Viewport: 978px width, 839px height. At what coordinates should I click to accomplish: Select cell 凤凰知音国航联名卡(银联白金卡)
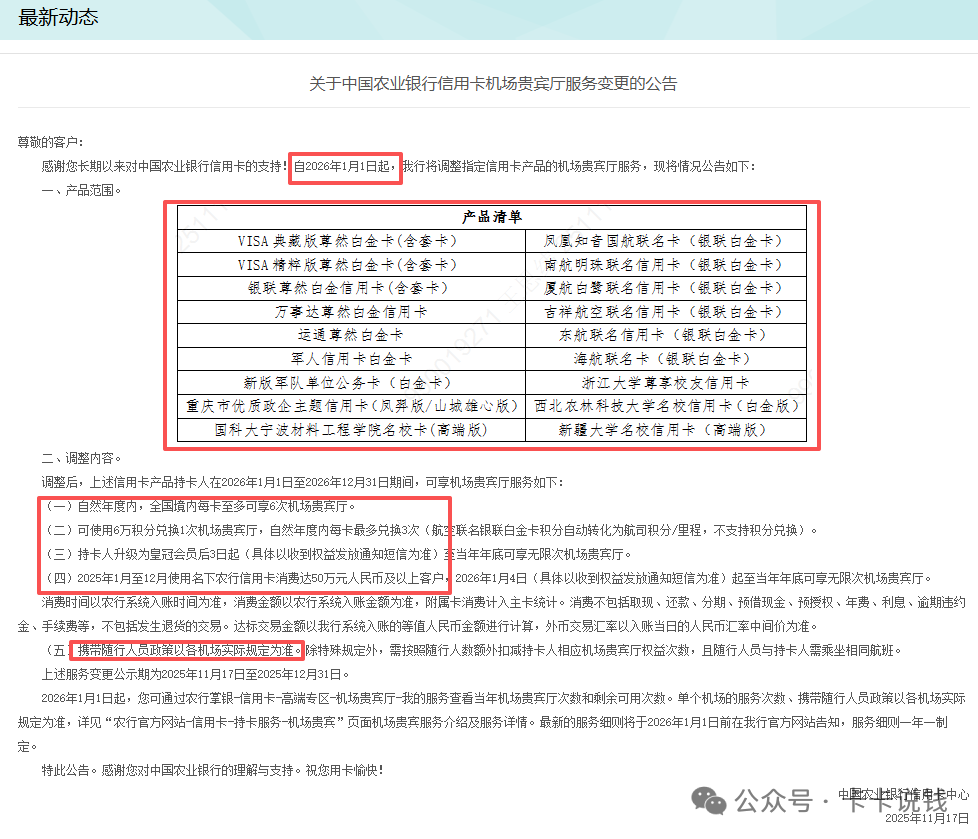point(666,241)
